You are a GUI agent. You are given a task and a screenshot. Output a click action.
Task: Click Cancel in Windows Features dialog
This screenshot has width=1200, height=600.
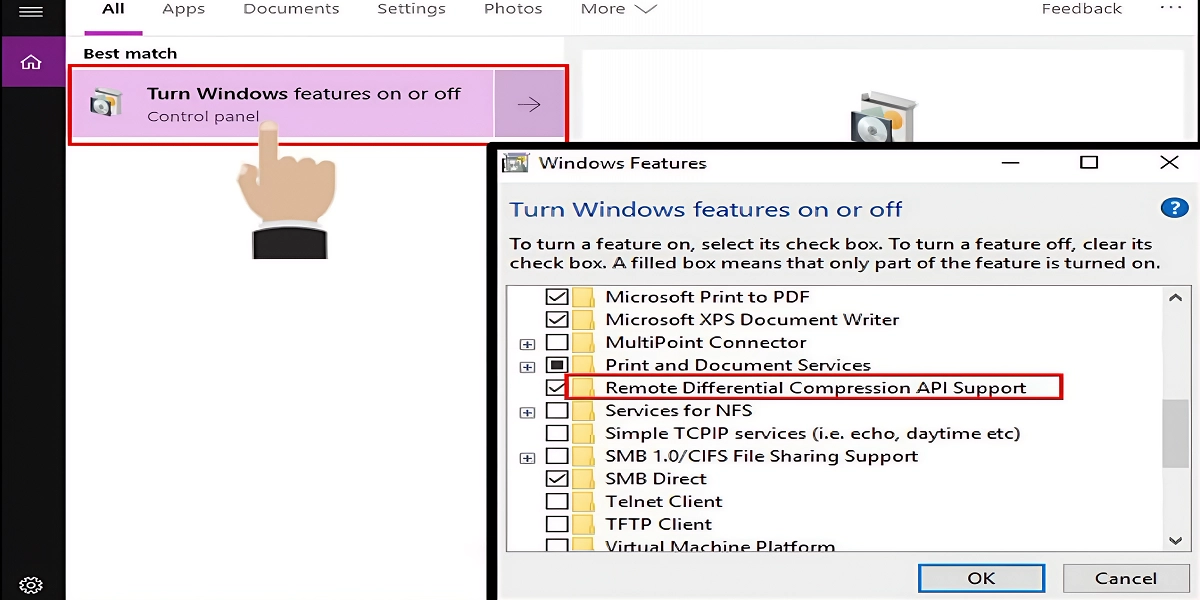[x=1125, y=578]
